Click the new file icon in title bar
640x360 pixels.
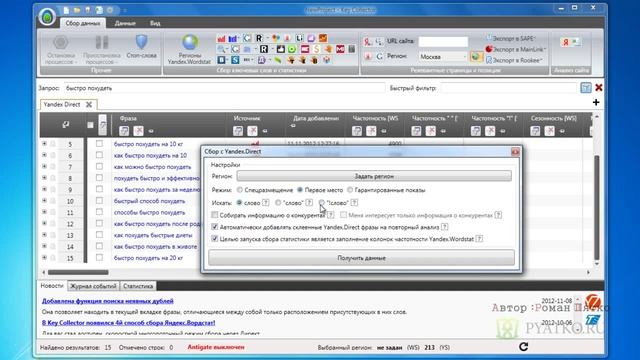coord(66,10)
